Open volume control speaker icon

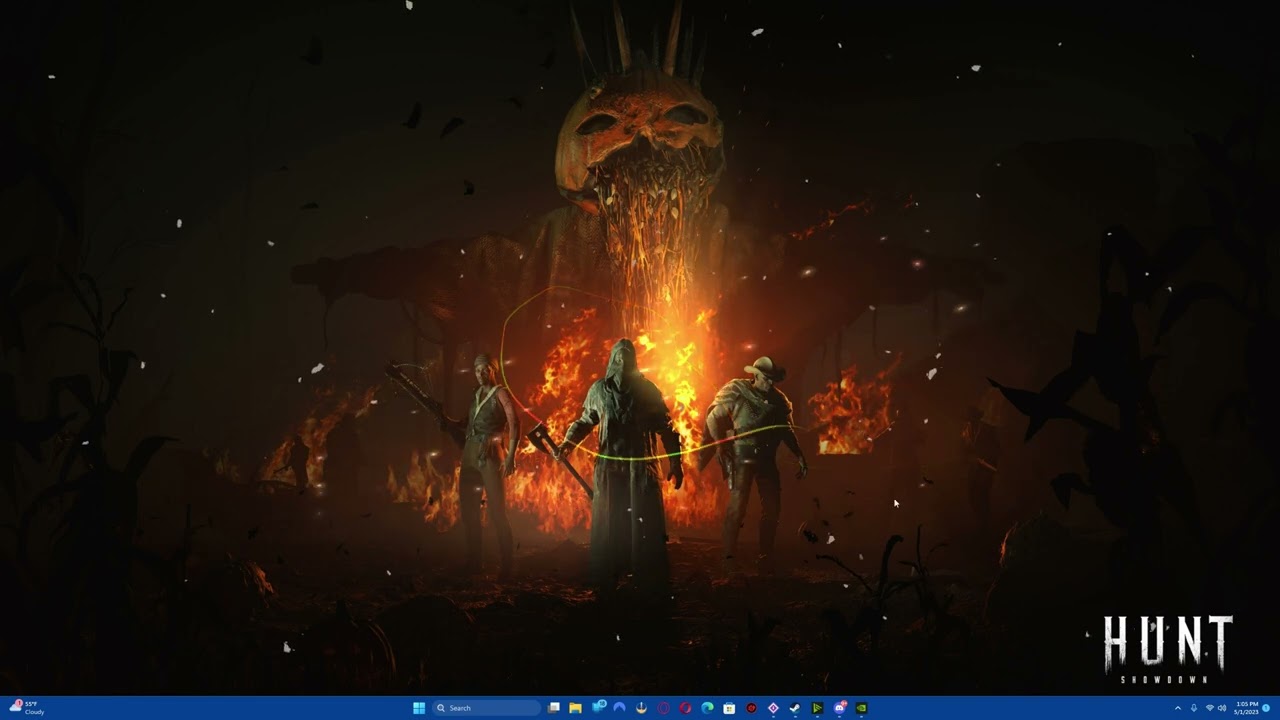click(x=1221, y=708)
